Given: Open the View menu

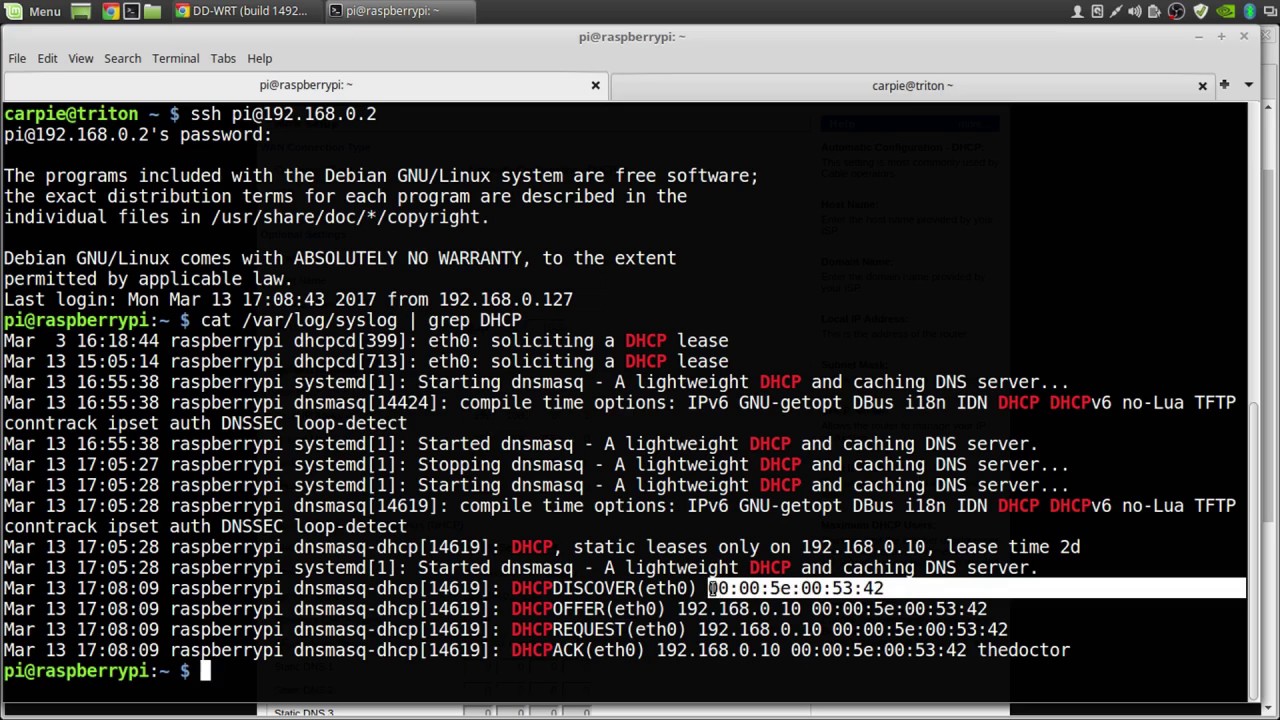Looking at the screenshot, I should point(80,58).
